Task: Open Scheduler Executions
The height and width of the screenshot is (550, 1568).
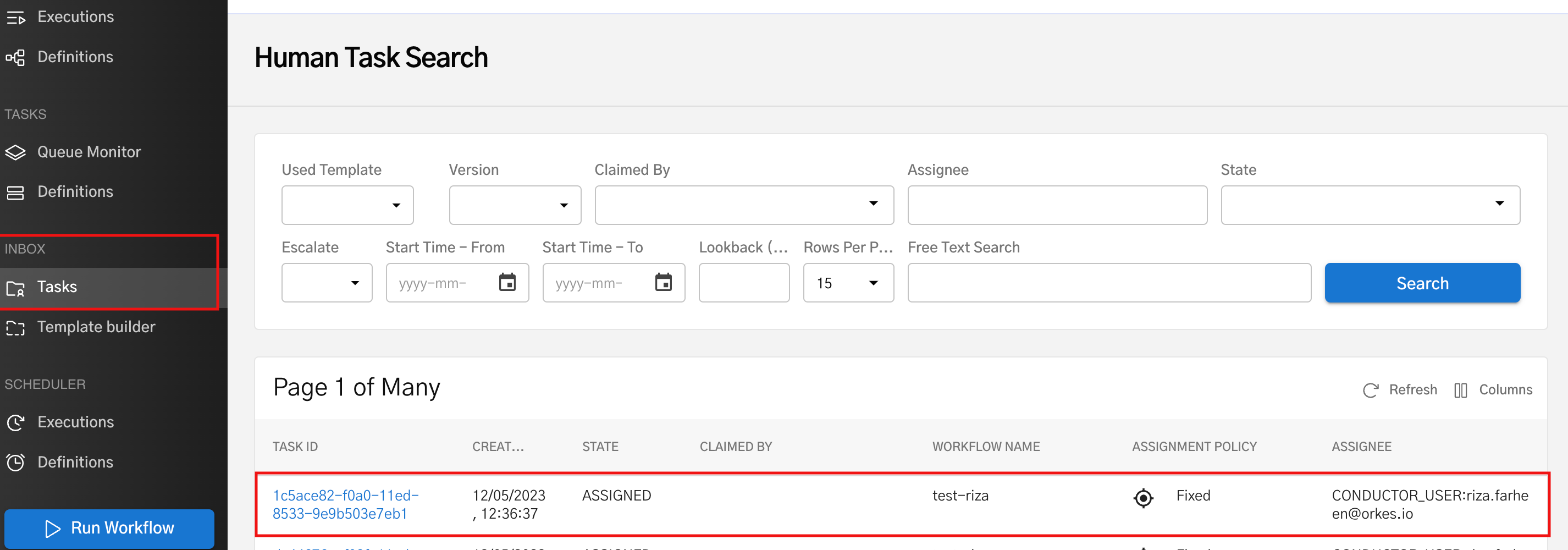Action: (75, 421)
